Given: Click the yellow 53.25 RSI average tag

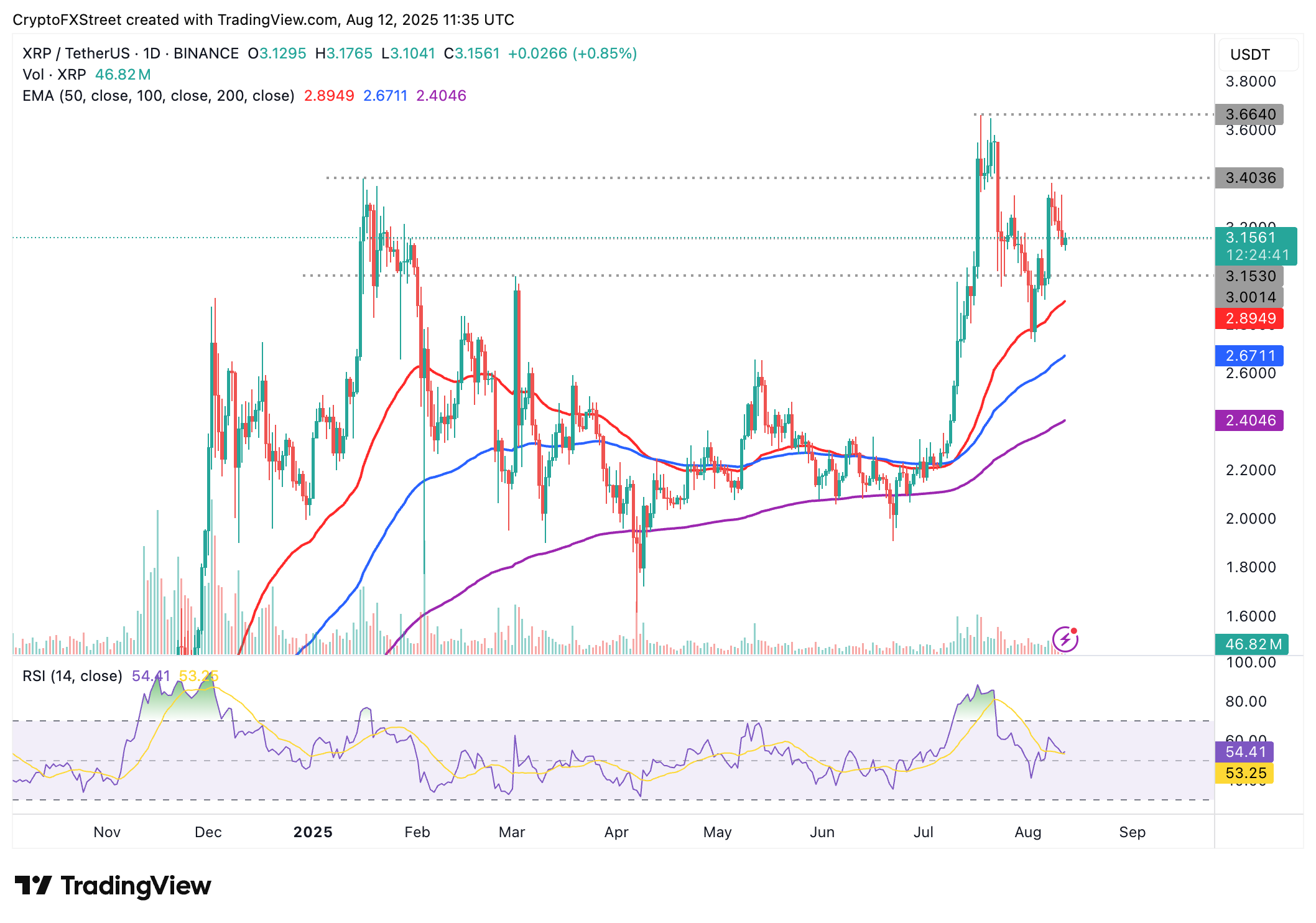Looking at the screenshot, I should [x=1244, y=773].
